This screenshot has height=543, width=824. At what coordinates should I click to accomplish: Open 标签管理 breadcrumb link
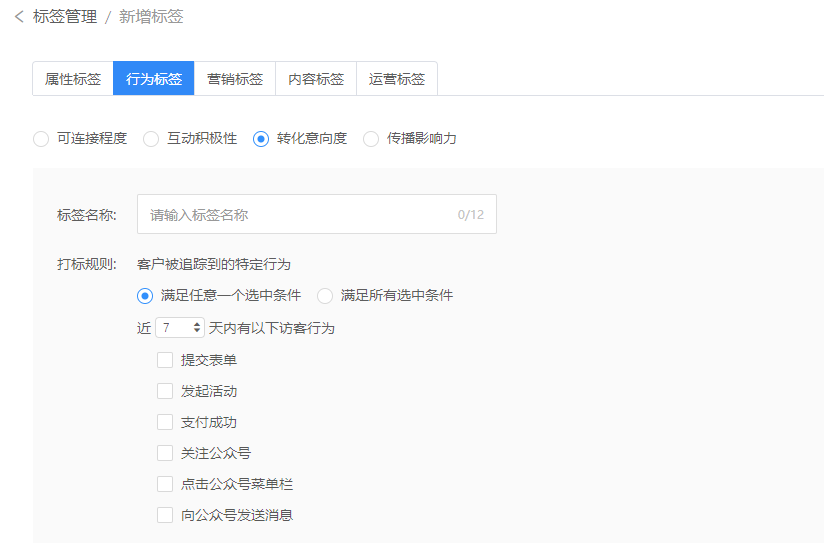point(65,17)
